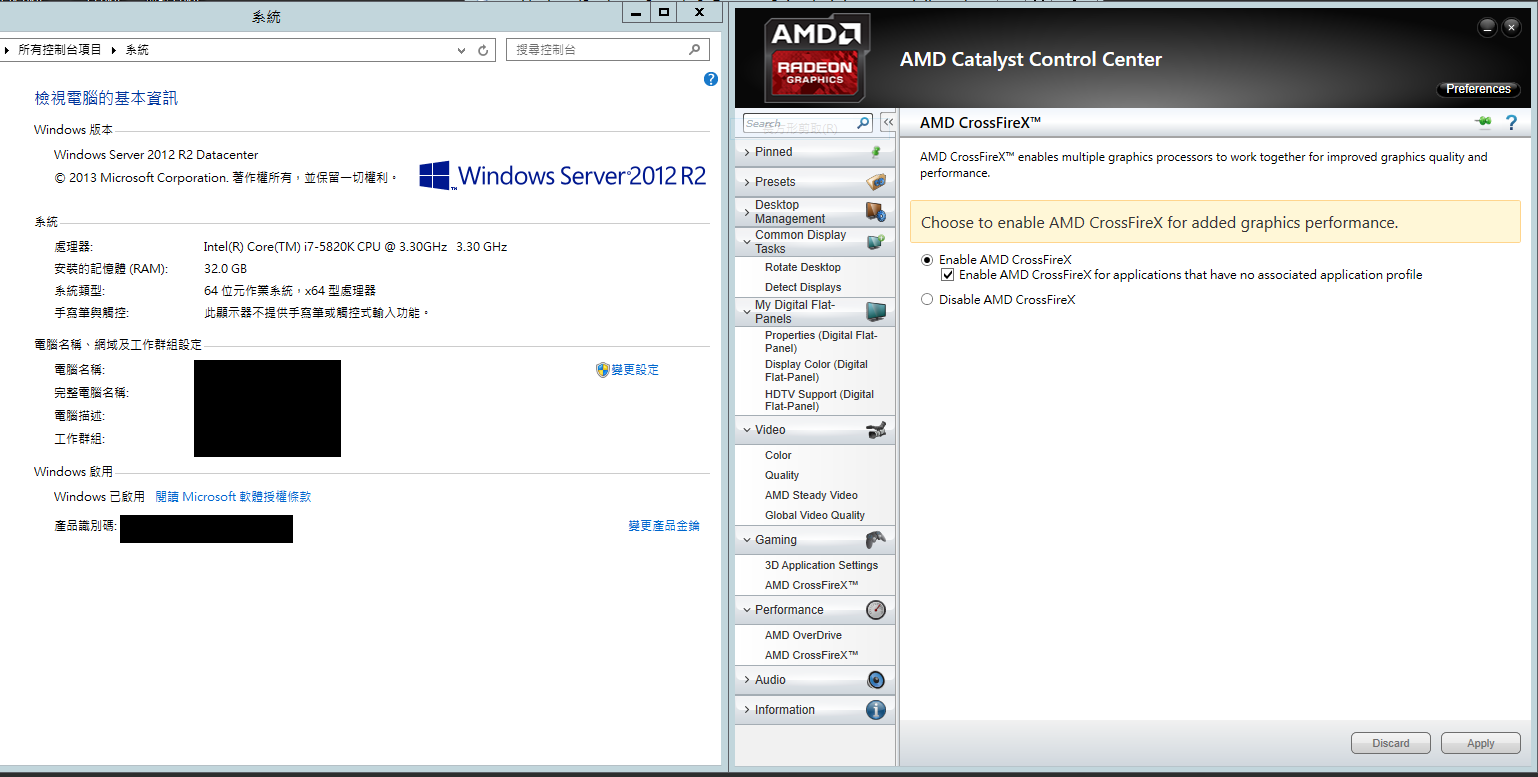Collapse the Gaming section chevron
The image size is (1538, 777).
click(x=747, y=540)
